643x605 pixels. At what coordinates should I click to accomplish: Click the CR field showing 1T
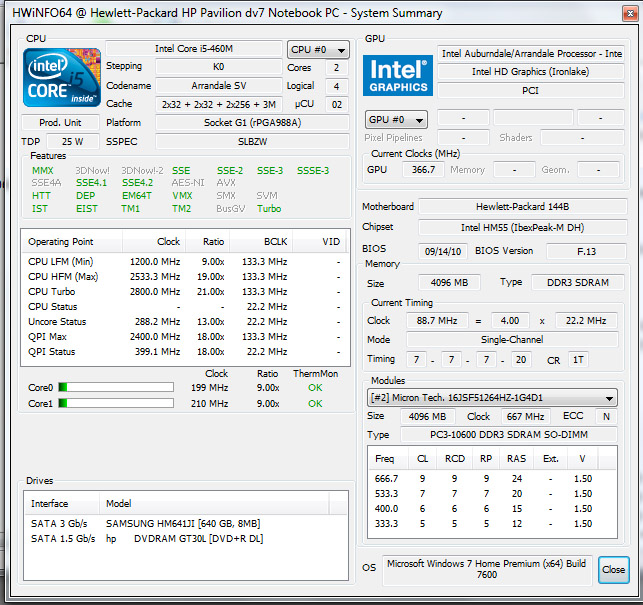pos(578,360)
